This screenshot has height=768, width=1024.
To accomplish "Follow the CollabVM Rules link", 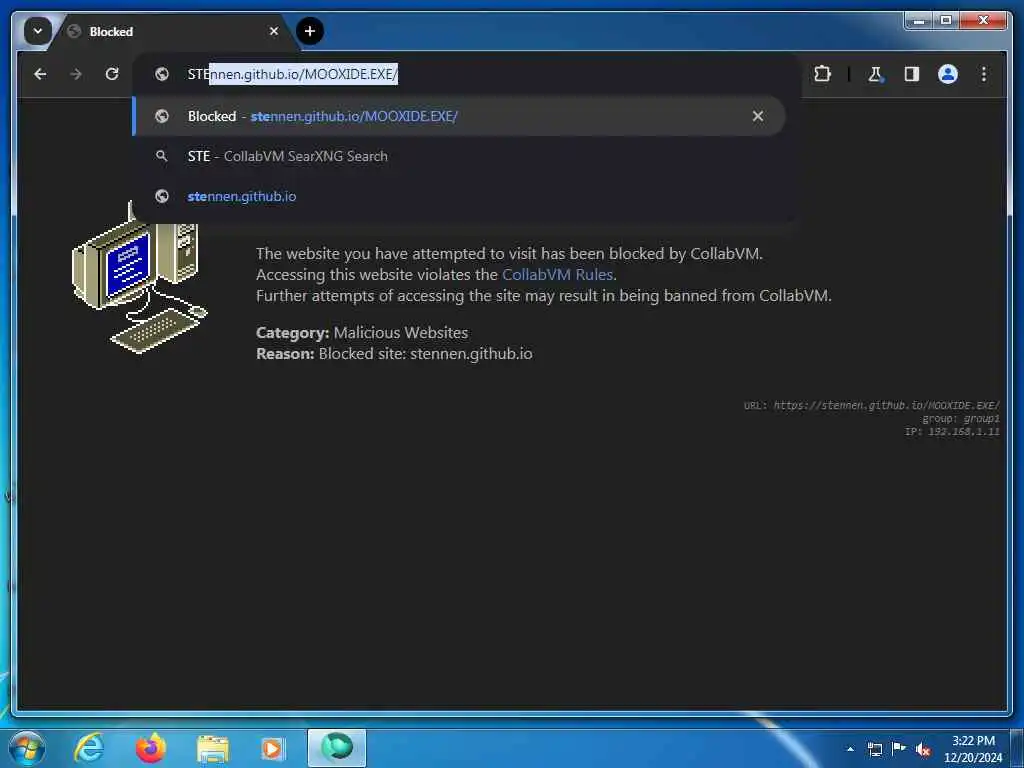I will point(557,275).
